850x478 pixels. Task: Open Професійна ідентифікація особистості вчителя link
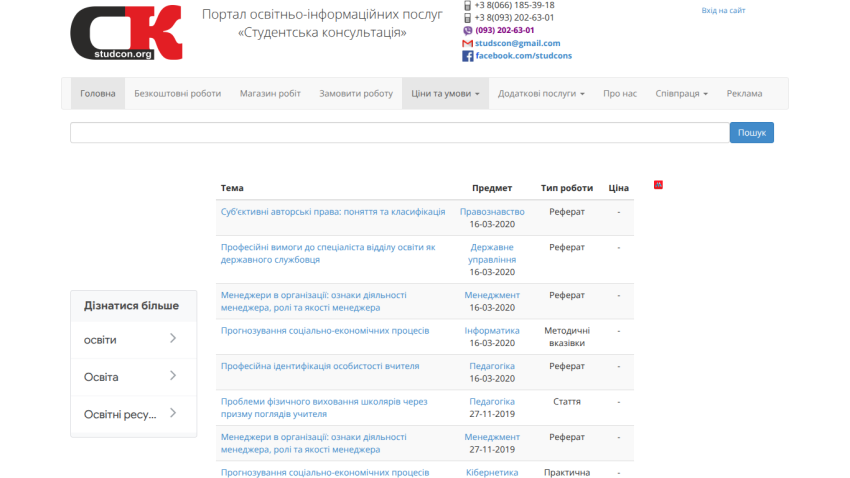click(320, 366)
